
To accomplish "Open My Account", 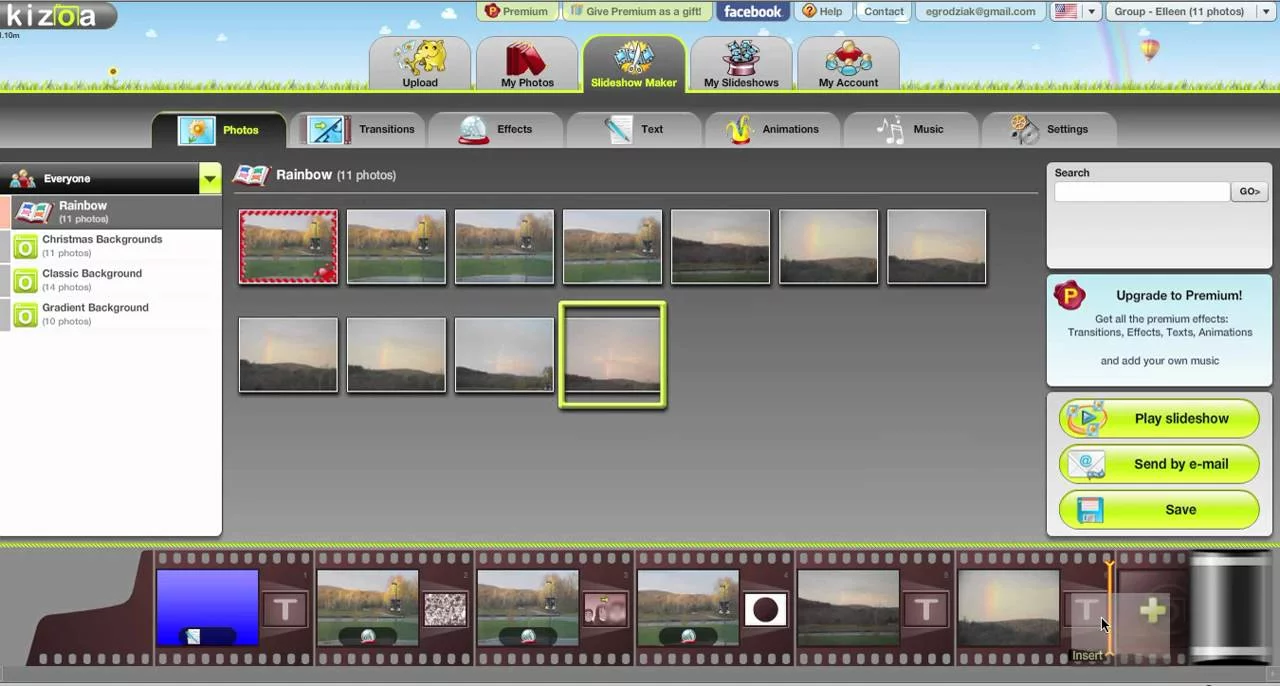I will 848,63.
